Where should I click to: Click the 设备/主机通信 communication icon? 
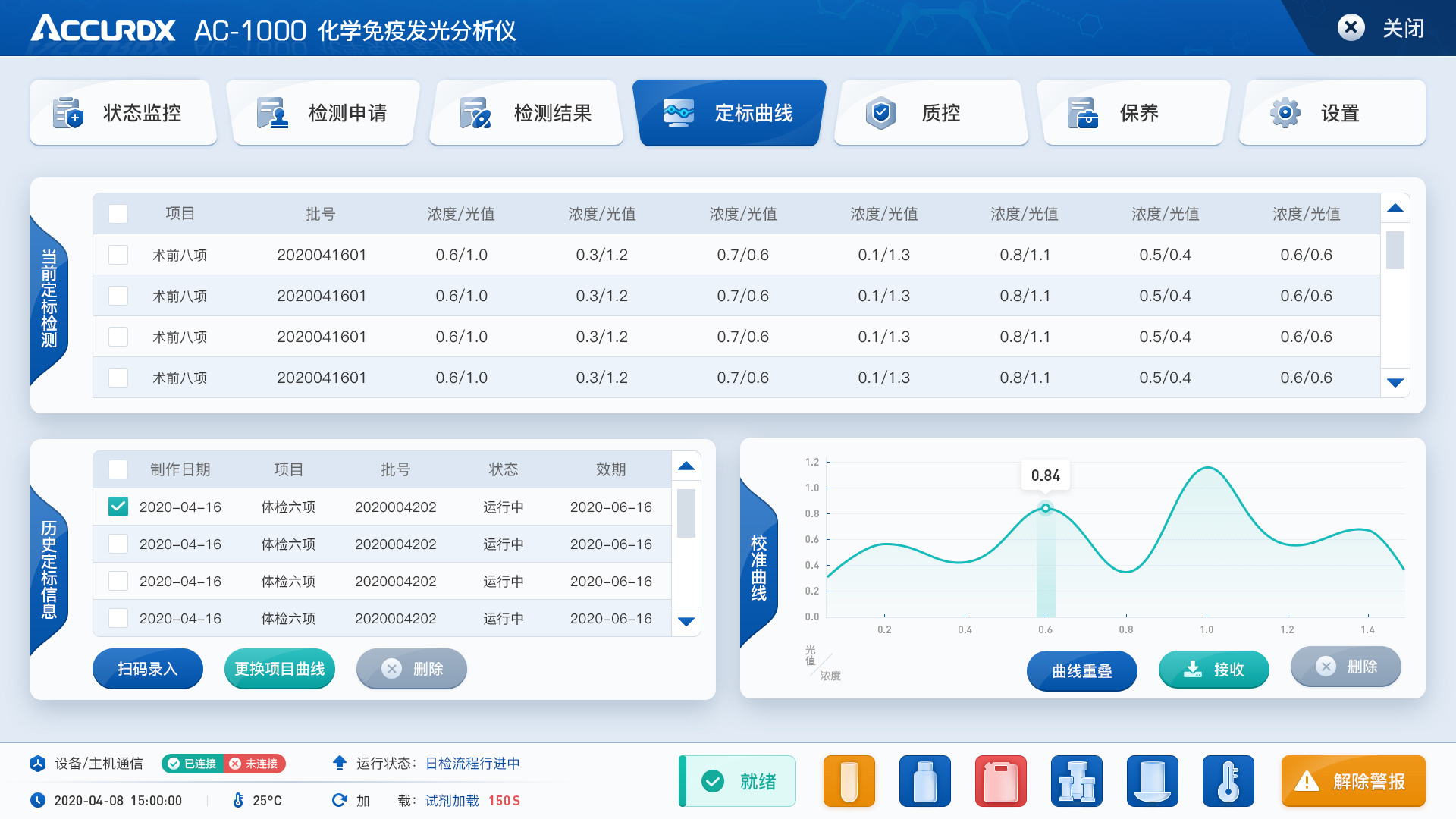(37, 764)
